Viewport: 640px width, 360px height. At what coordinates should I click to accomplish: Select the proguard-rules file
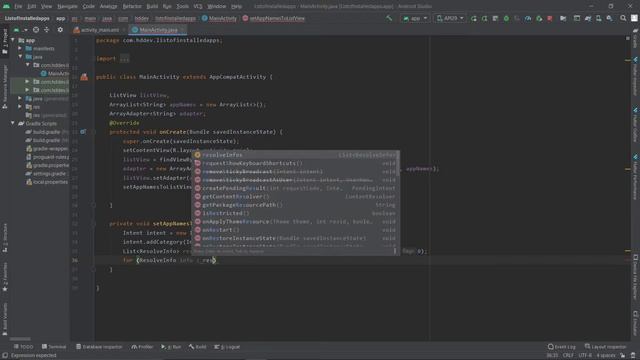point(47,157)
